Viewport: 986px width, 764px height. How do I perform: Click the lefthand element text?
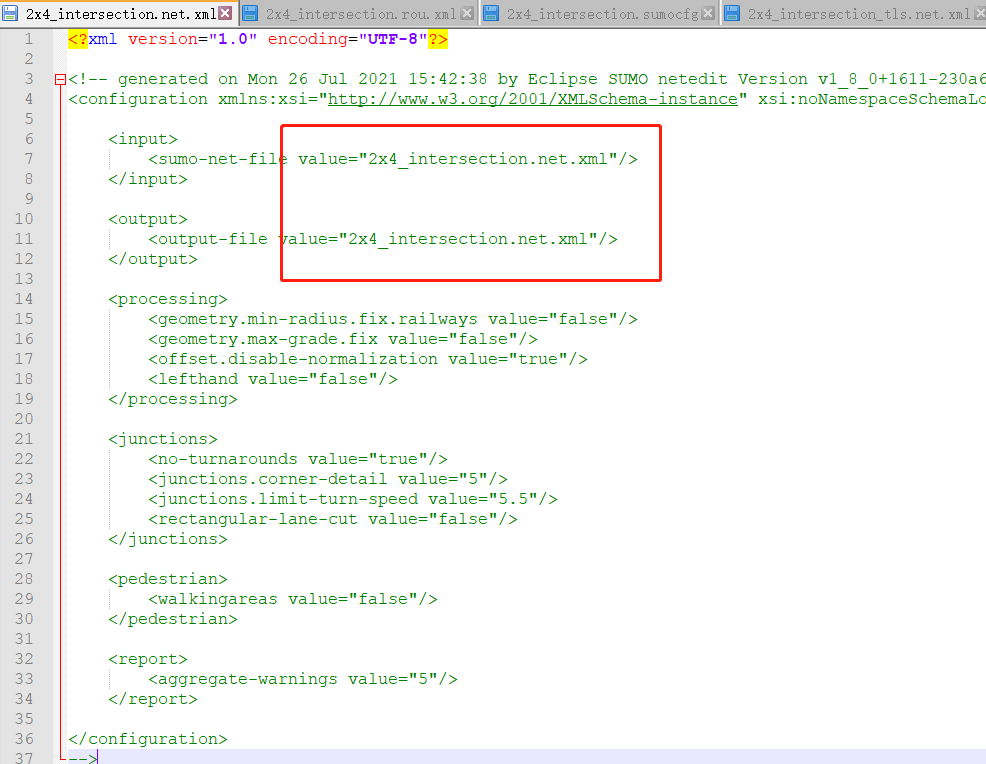(196, 378)
